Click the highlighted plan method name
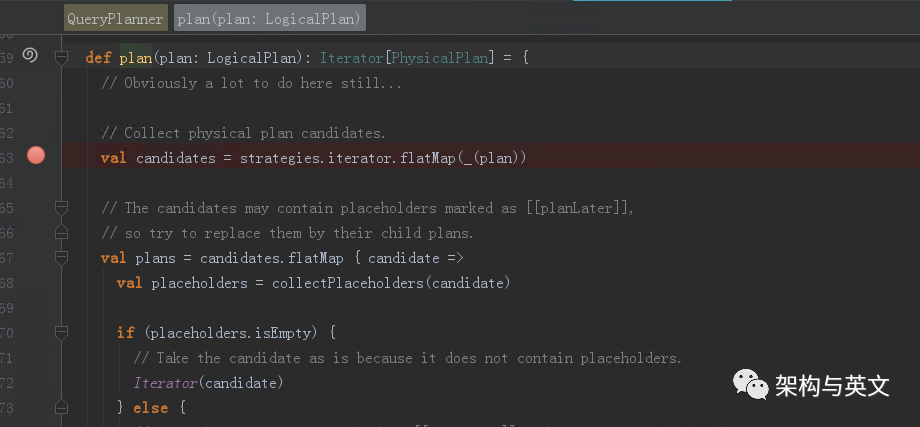920x427 pixels. 134,58
